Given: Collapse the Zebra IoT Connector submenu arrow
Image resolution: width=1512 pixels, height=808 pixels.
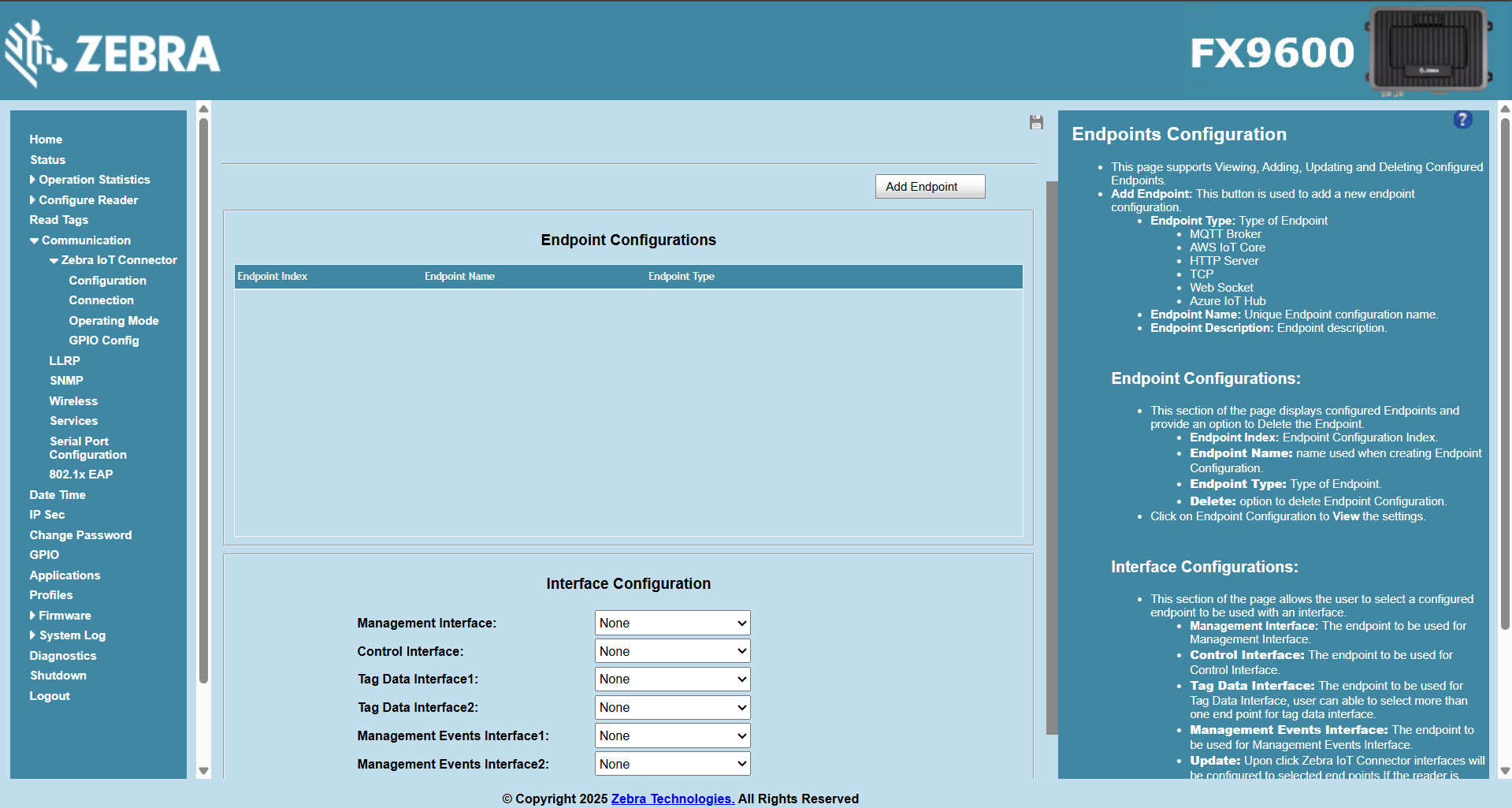Looking at the screenshot, I should 54,260.
